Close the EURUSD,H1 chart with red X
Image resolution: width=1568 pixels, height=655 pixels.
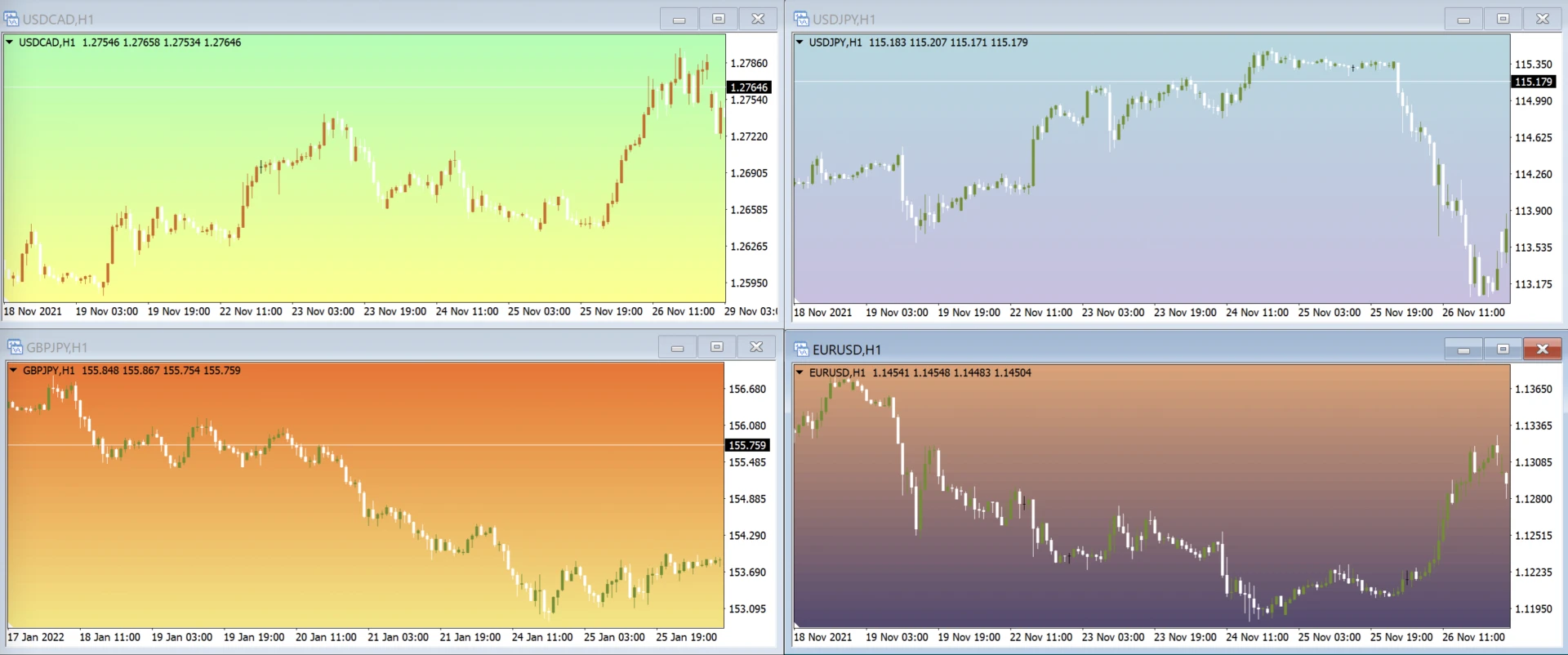pyautogui.click(x=1542, y=350)
